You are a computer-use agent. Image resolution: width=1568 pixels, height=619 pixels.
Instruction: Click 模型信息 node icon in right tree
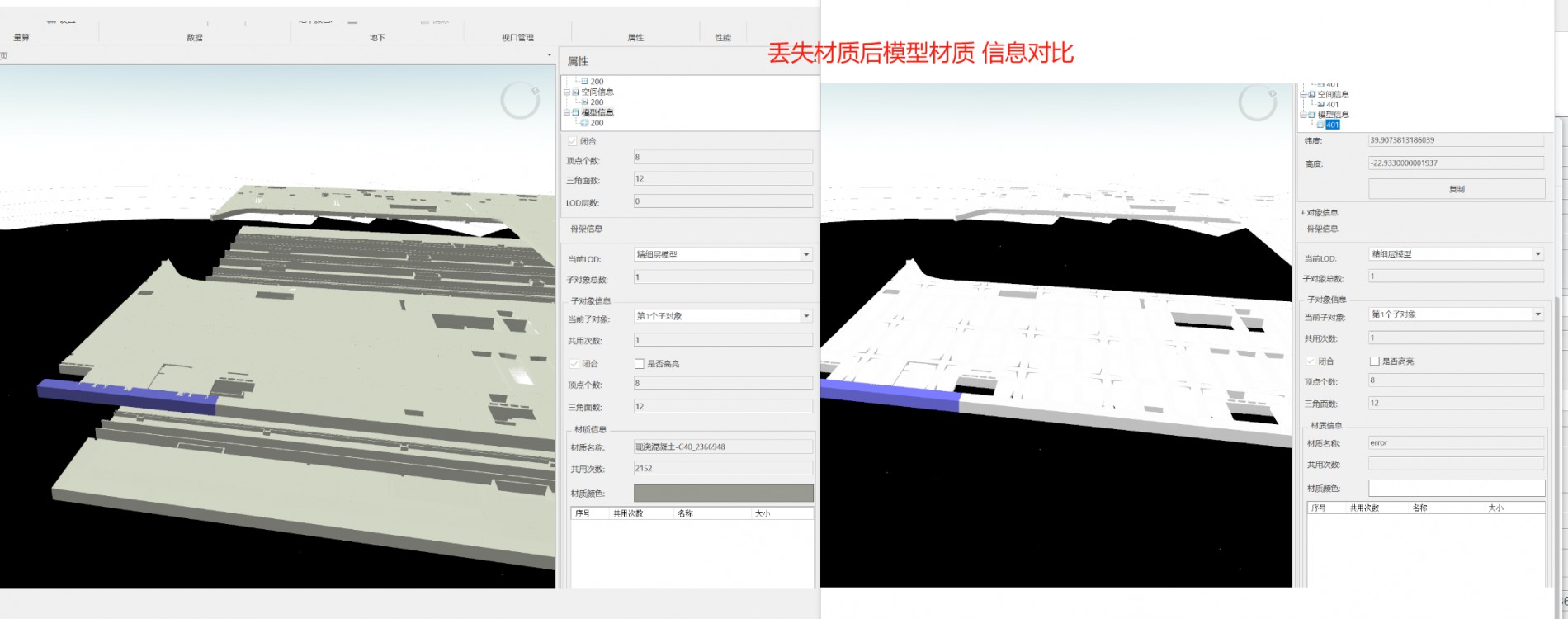[x=1312, y=115]
